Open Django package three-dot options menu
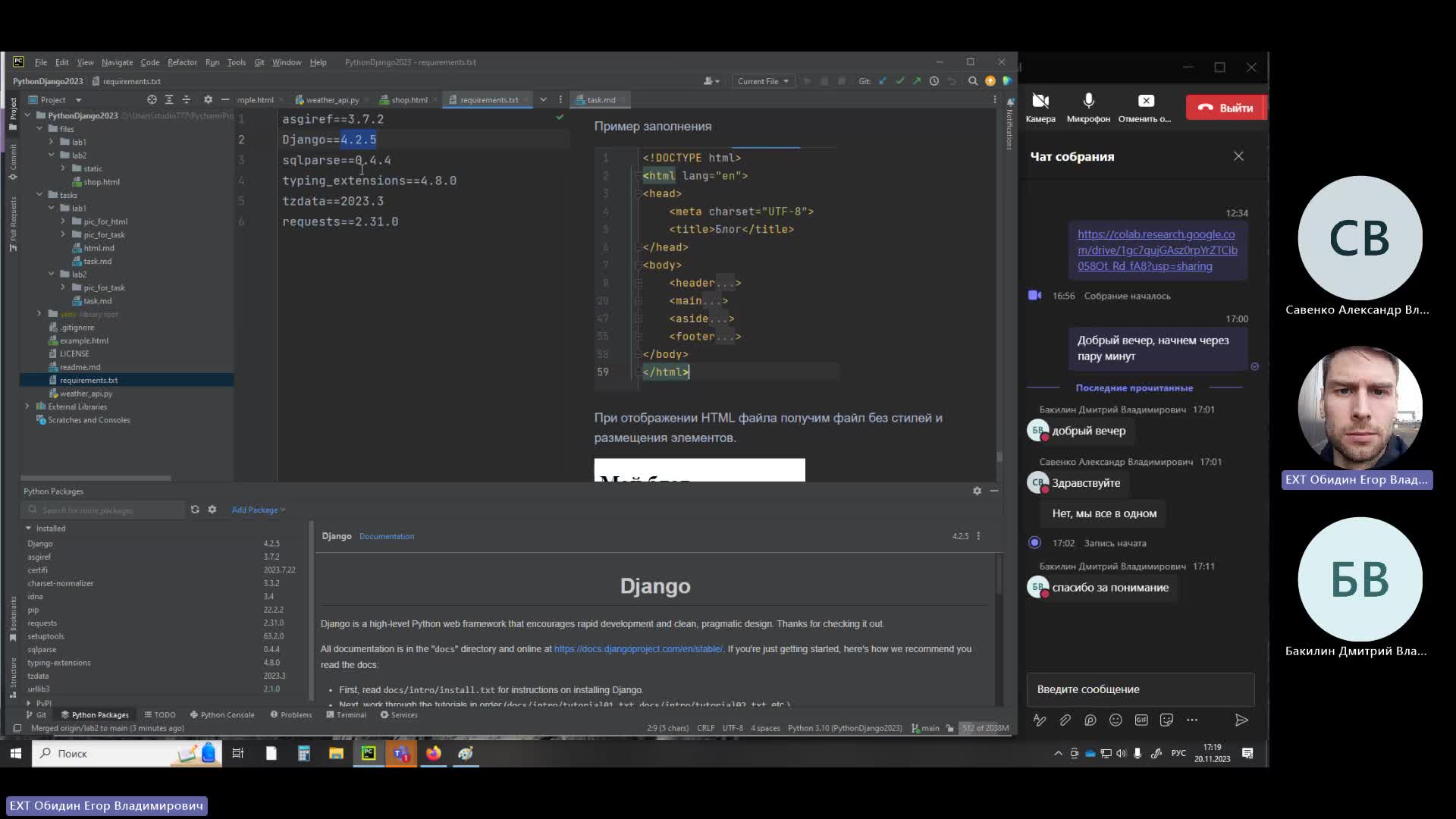 (978, 536)
